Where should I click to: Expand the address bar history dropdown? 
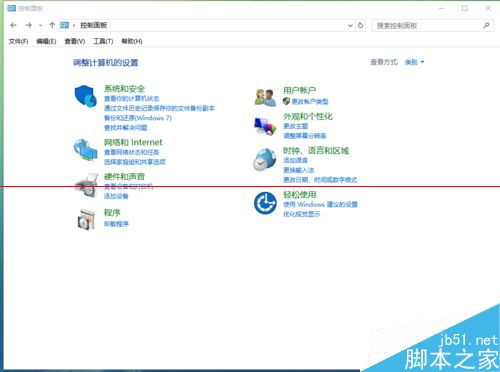[350, 25]
